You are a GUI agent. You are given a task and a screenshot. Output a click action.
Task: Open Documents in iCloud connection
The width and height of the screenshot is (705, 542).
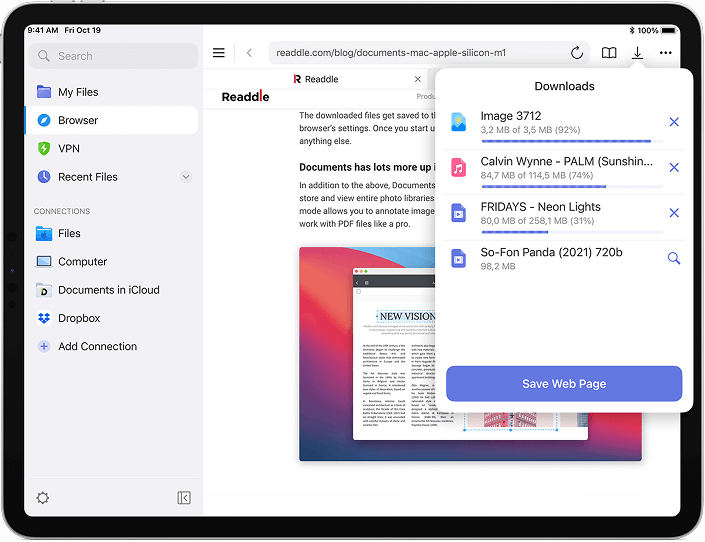pos(112,290)
